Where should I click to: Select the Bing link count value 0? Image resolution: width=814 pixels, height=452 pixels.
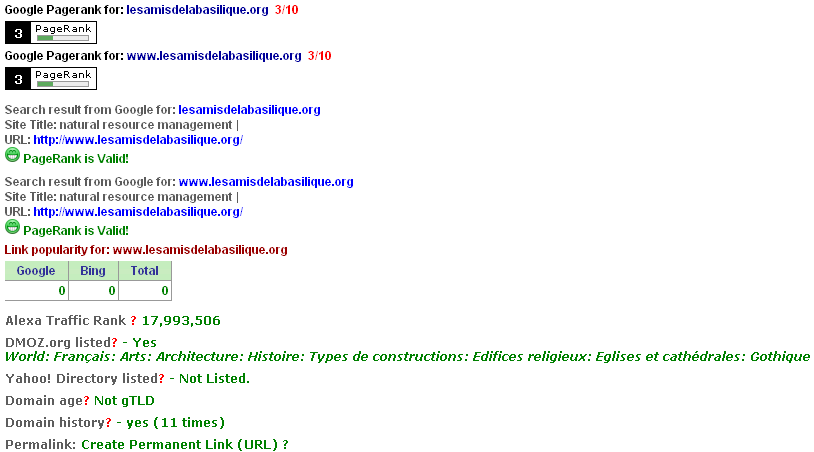(112, 291)
